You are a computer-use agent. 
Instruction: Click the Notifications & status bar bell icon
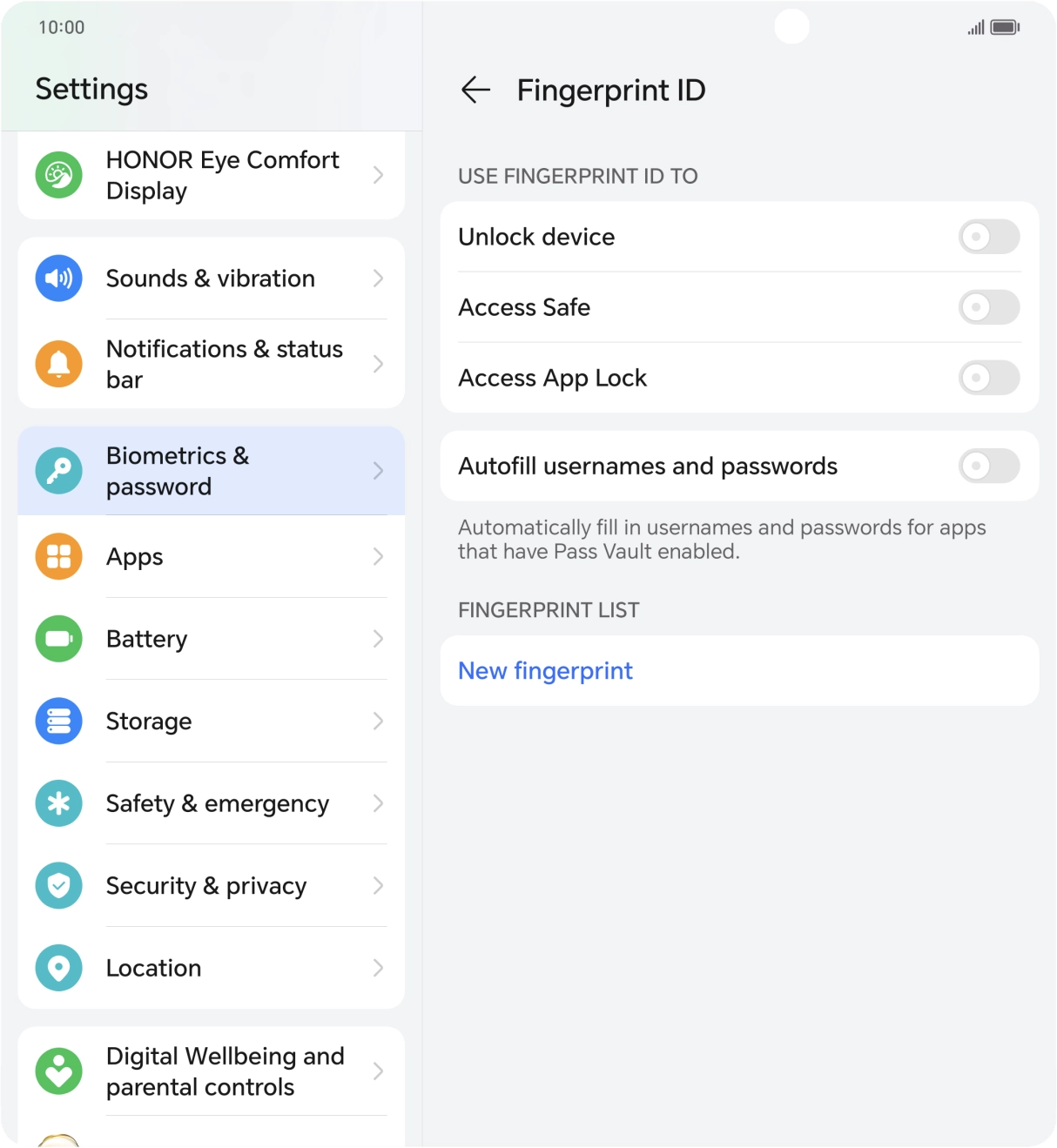[57, 364]
